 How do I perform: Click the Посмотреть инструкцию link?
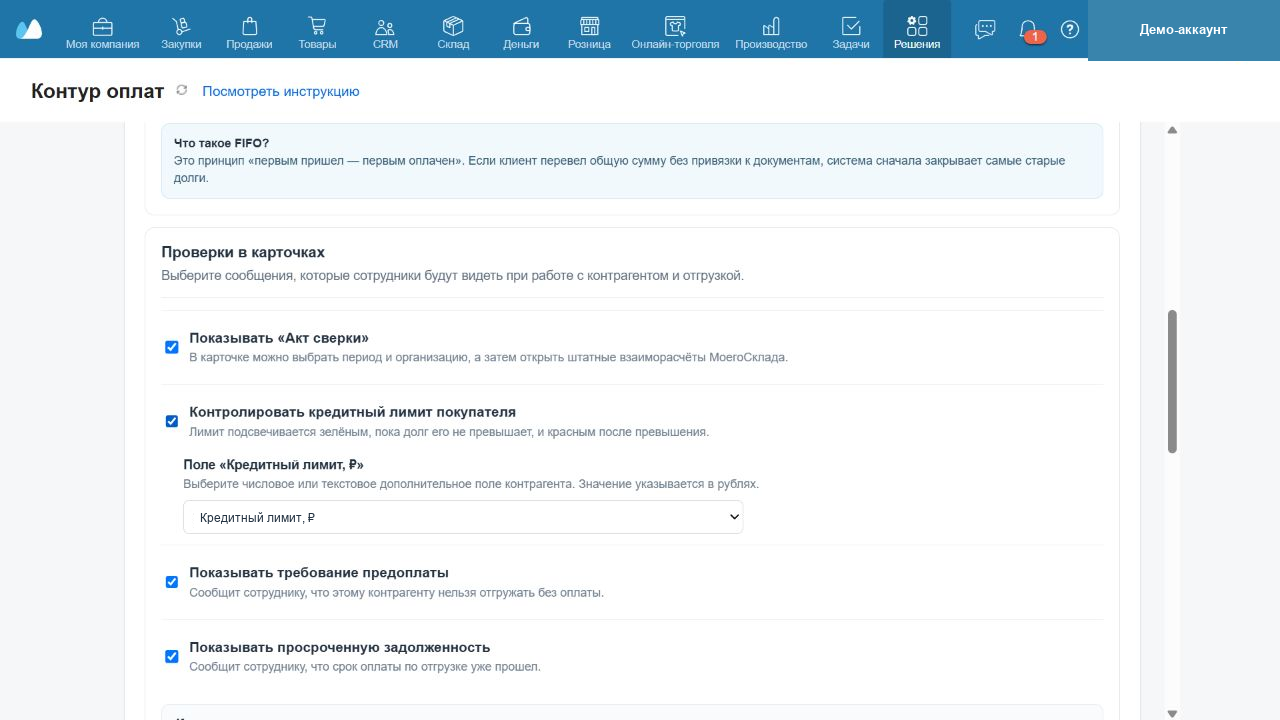click(x=281, y=91)
